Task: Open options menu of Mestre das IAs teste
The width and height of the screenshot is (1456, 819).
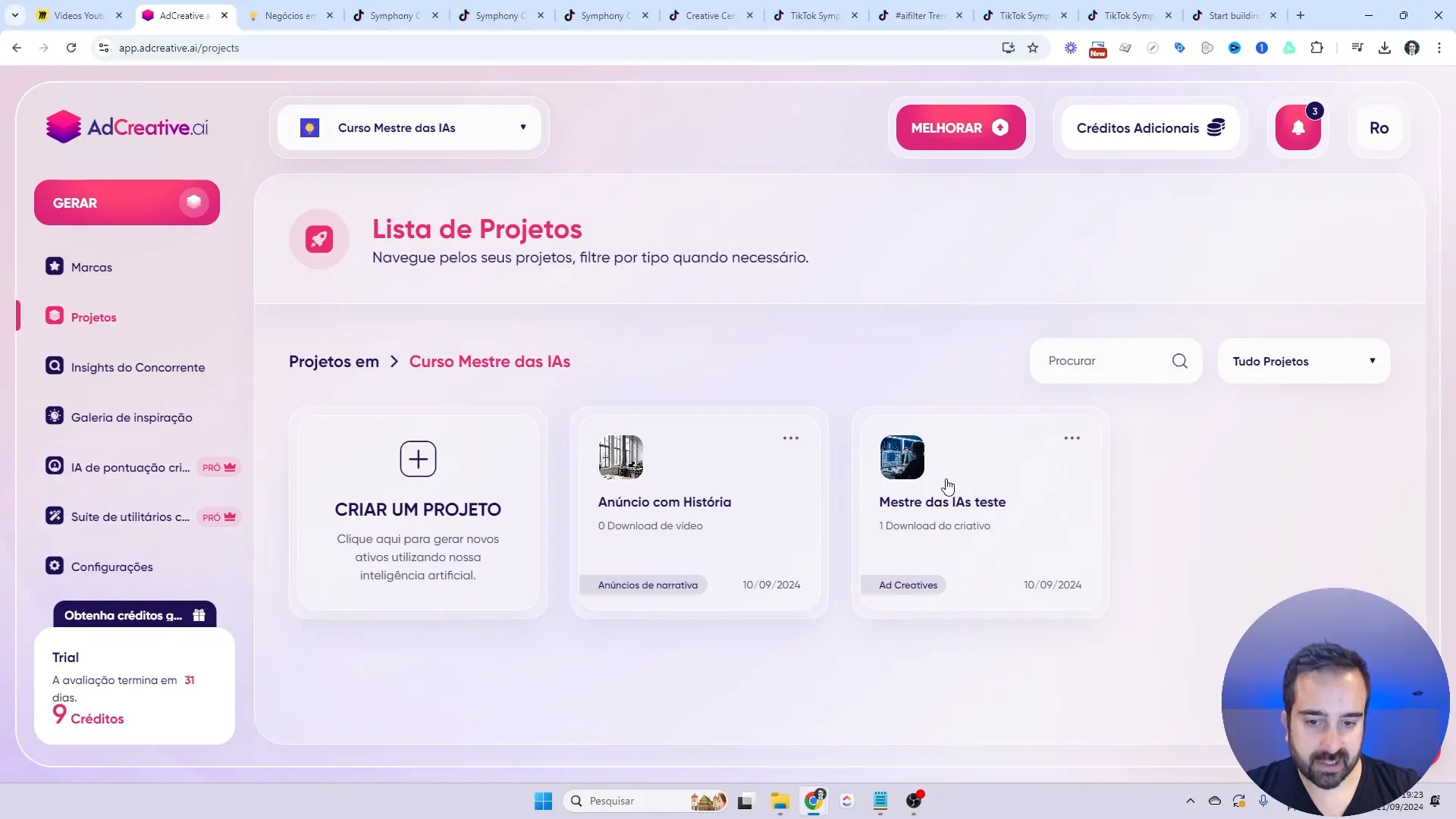Action: pos(1072,438)
